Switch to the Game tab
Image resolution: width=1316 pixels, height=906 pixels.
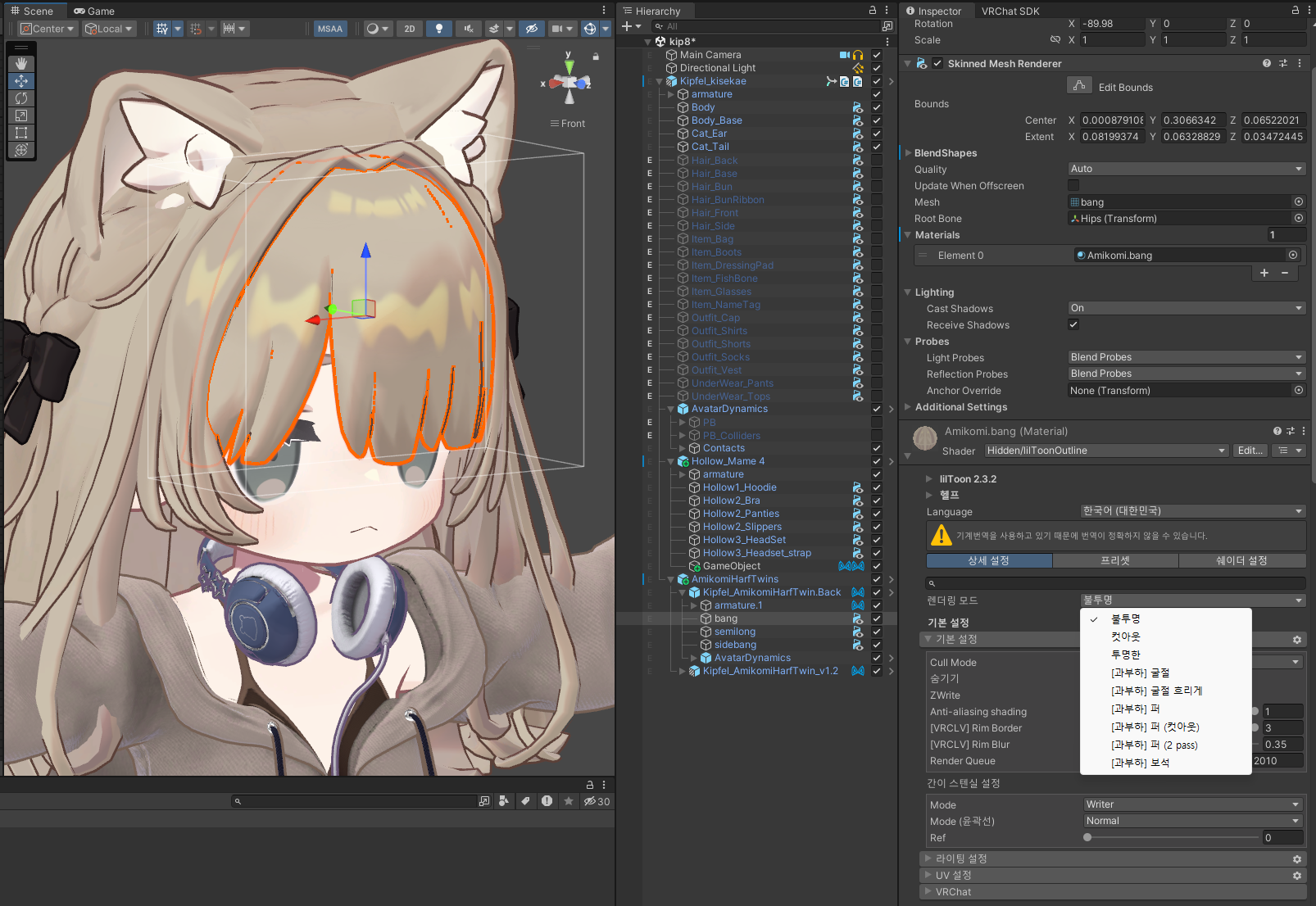point(94,11)
